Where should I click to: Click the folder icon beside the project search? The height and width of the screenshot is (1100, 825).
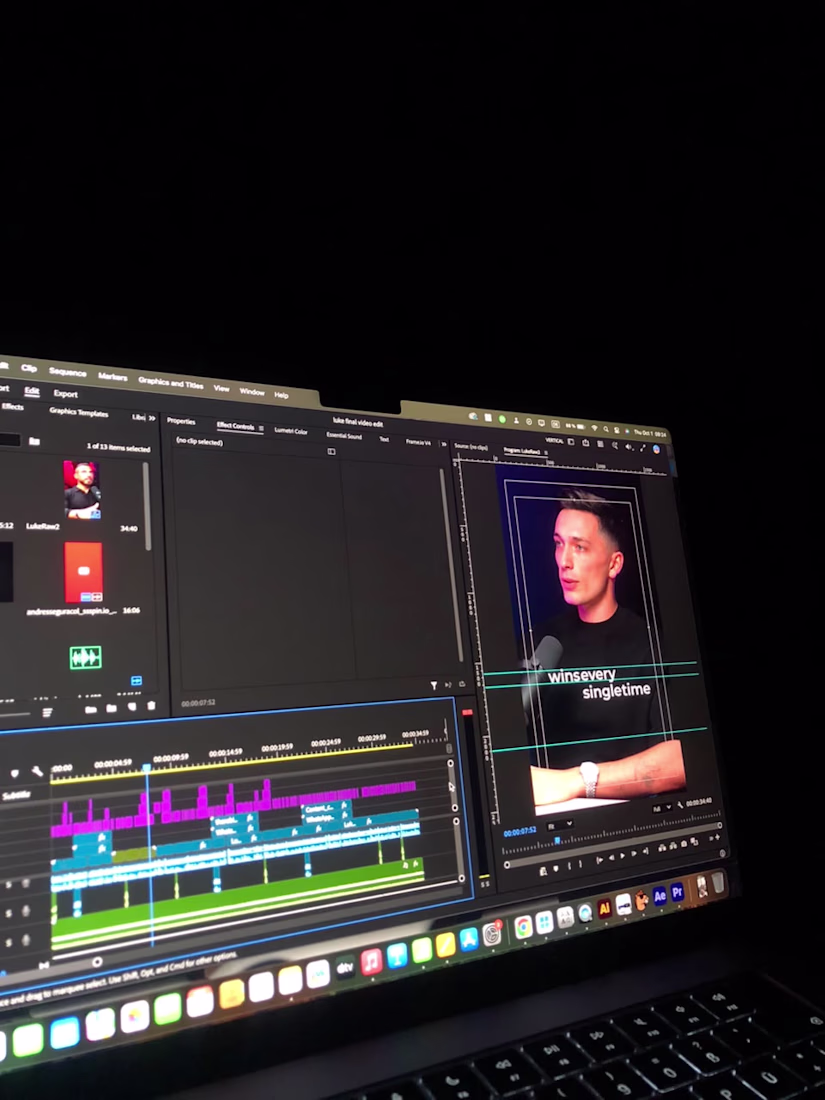(34, 441)
